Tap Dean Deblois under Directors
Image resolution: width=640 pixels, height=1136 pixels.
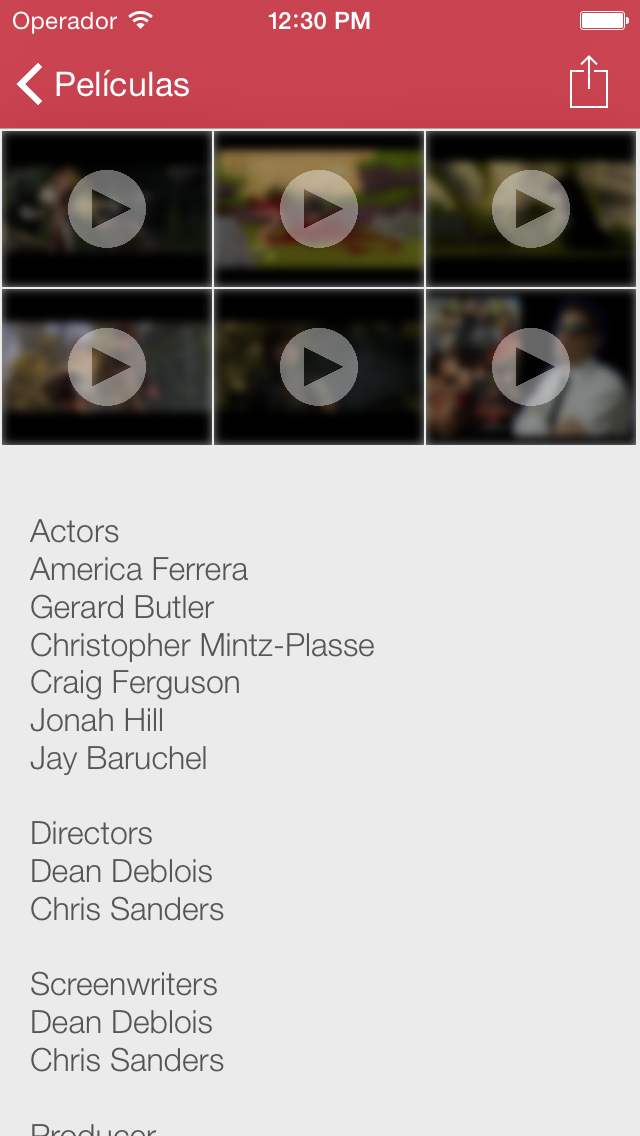click(121, 871)
